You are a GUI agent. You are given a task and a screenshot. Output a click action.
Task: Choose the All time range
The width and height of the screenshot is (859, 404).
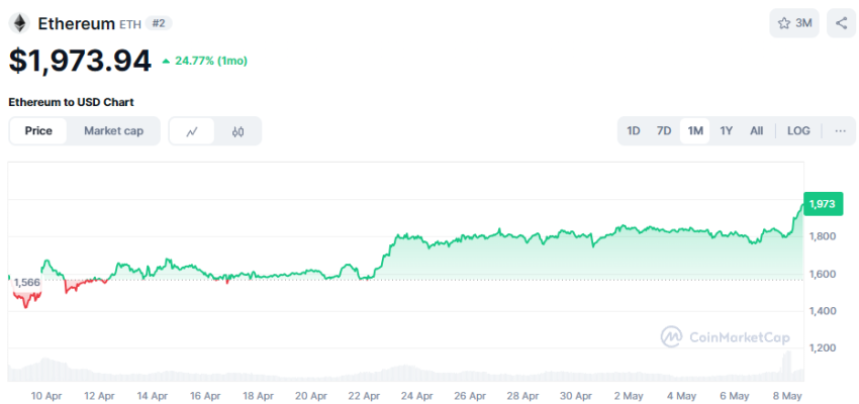click(x=757, y=131)
